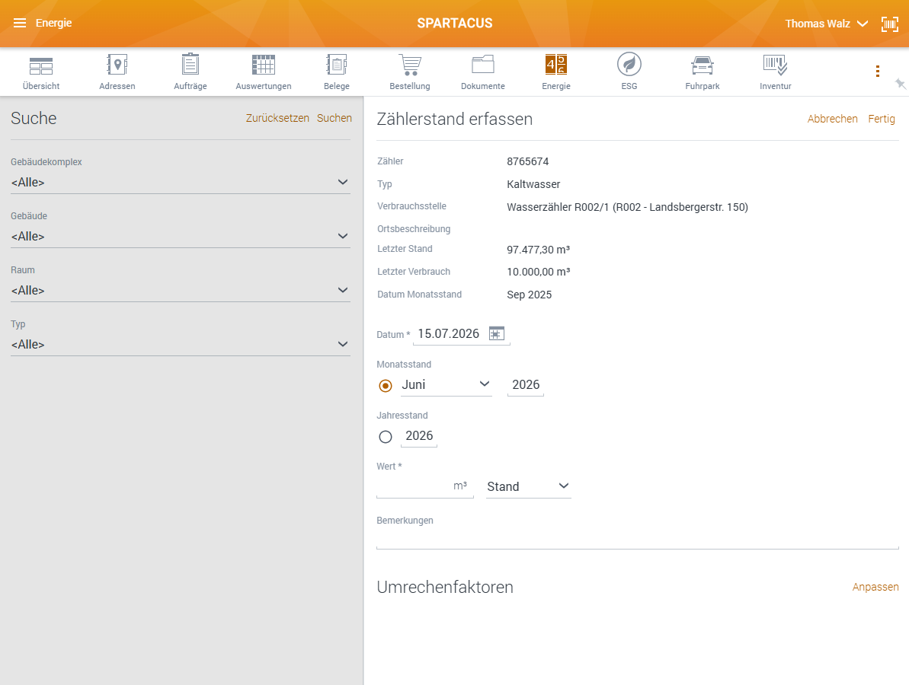
Task: Open the ESG leaf icon
Action: 629,64
